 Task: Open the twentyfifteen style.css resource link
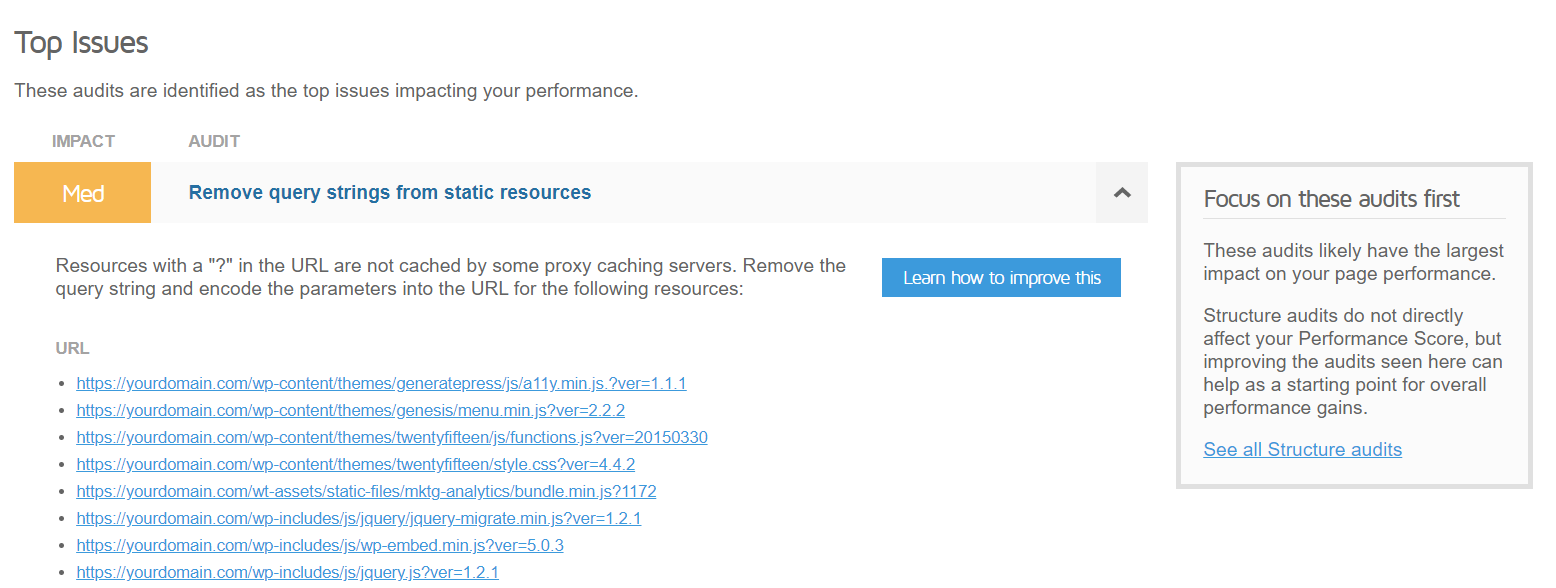(356, 464)
